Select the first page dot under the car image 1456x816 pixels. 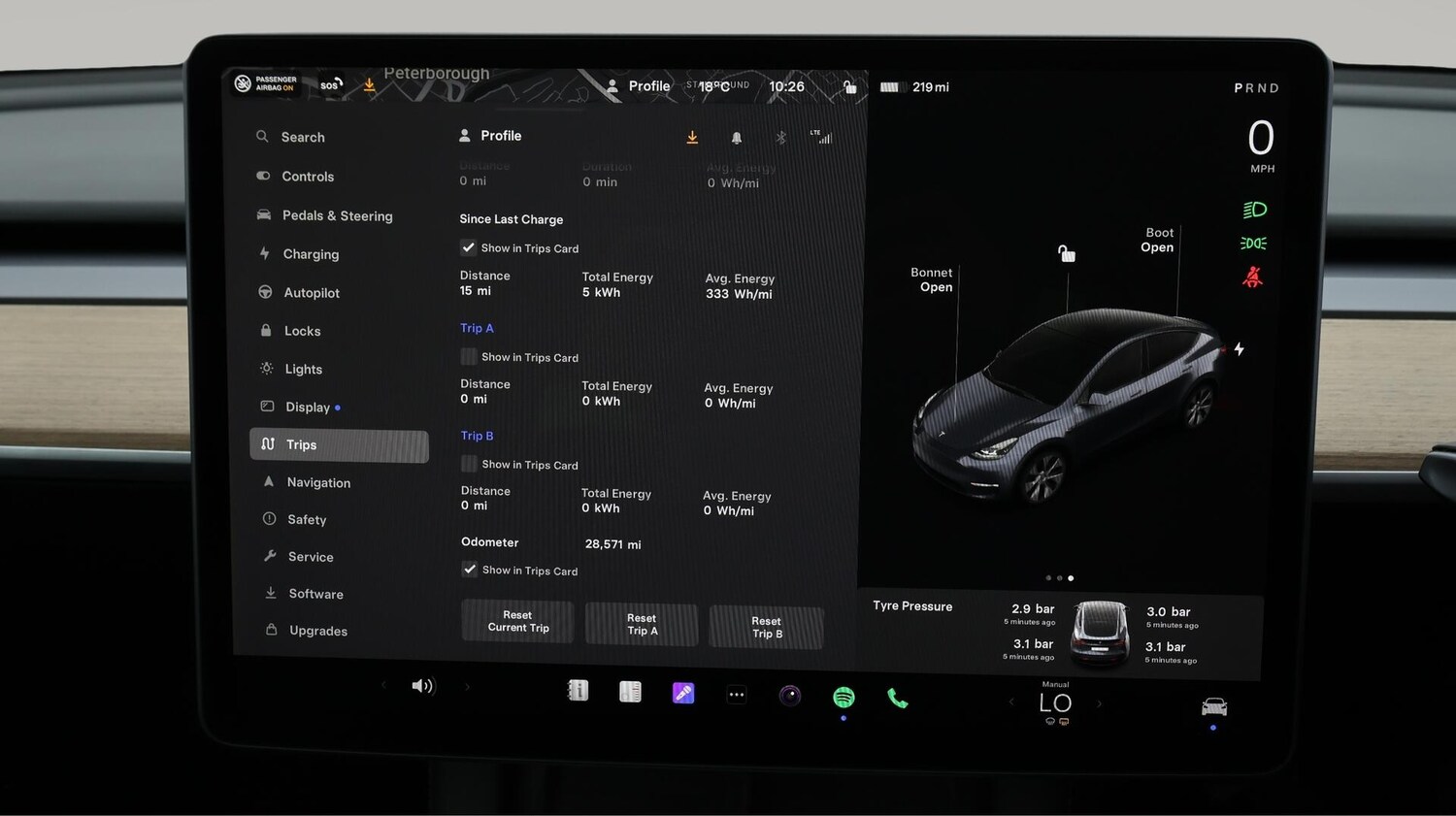pyautogui.click(x=1047, y=577)
